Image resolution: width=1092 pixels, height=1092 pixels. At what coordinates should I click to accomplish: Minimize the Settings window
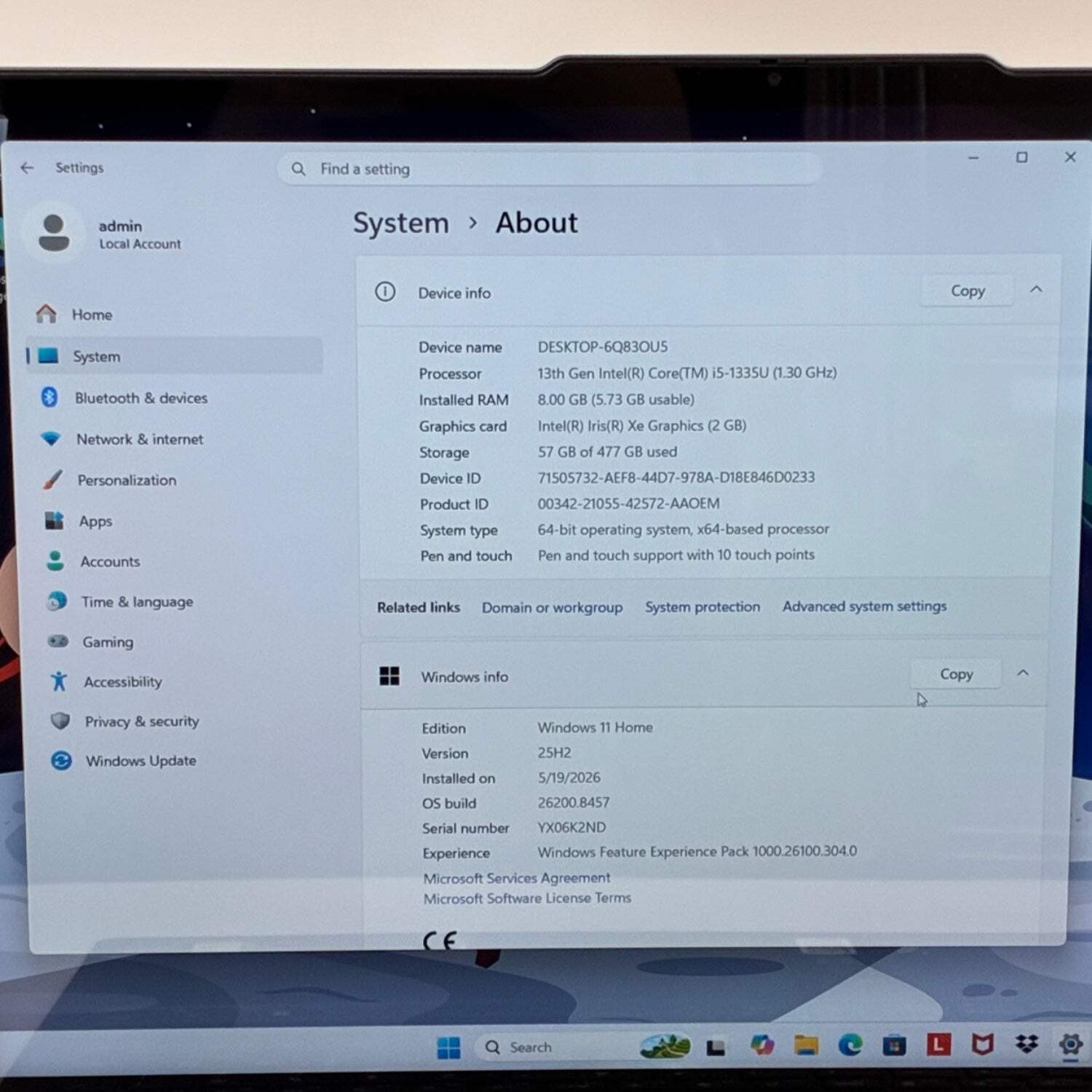point(973,158)
